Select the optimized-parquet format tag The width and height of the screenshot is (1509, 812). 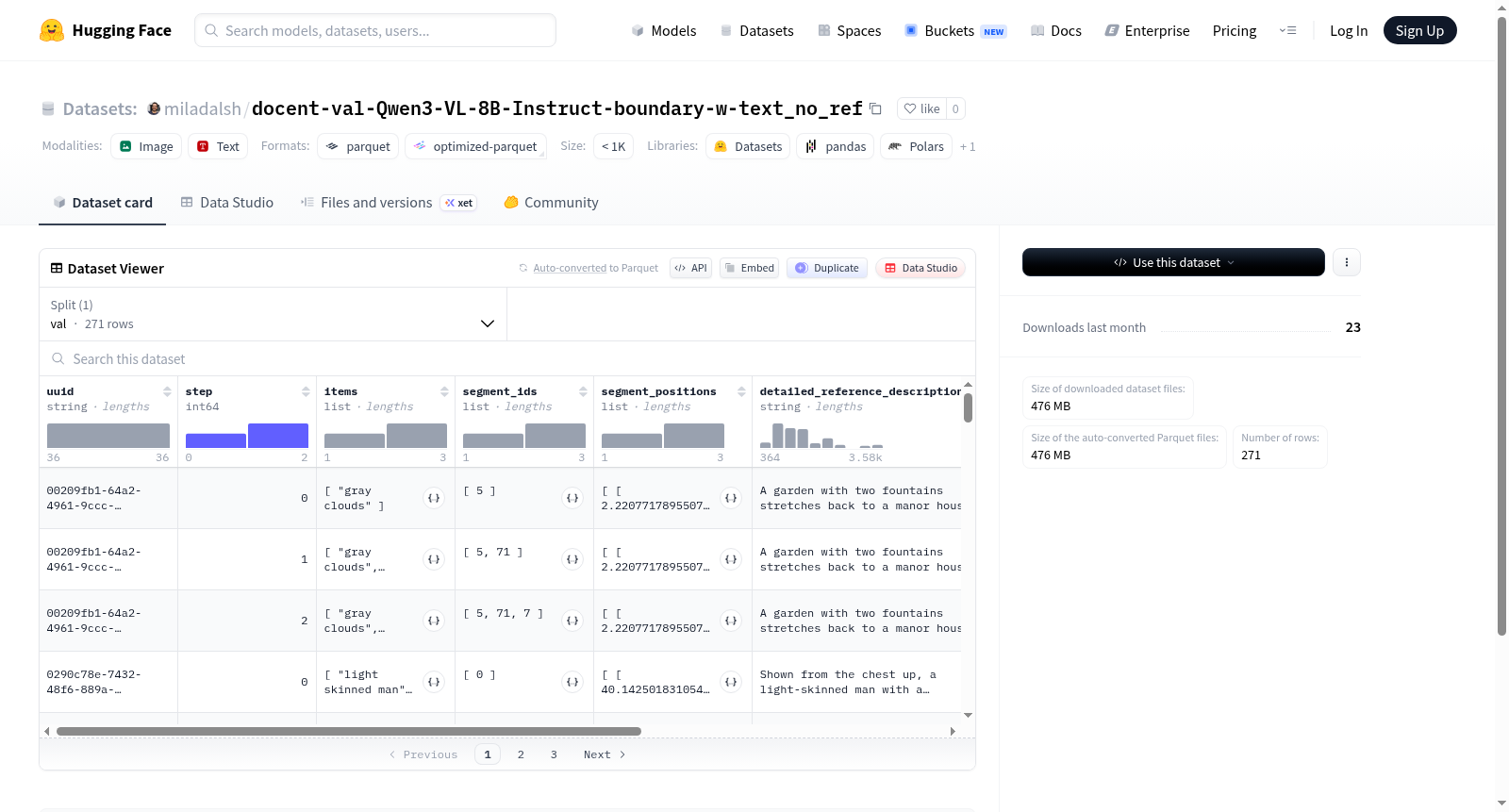click(x=475, y=146)
